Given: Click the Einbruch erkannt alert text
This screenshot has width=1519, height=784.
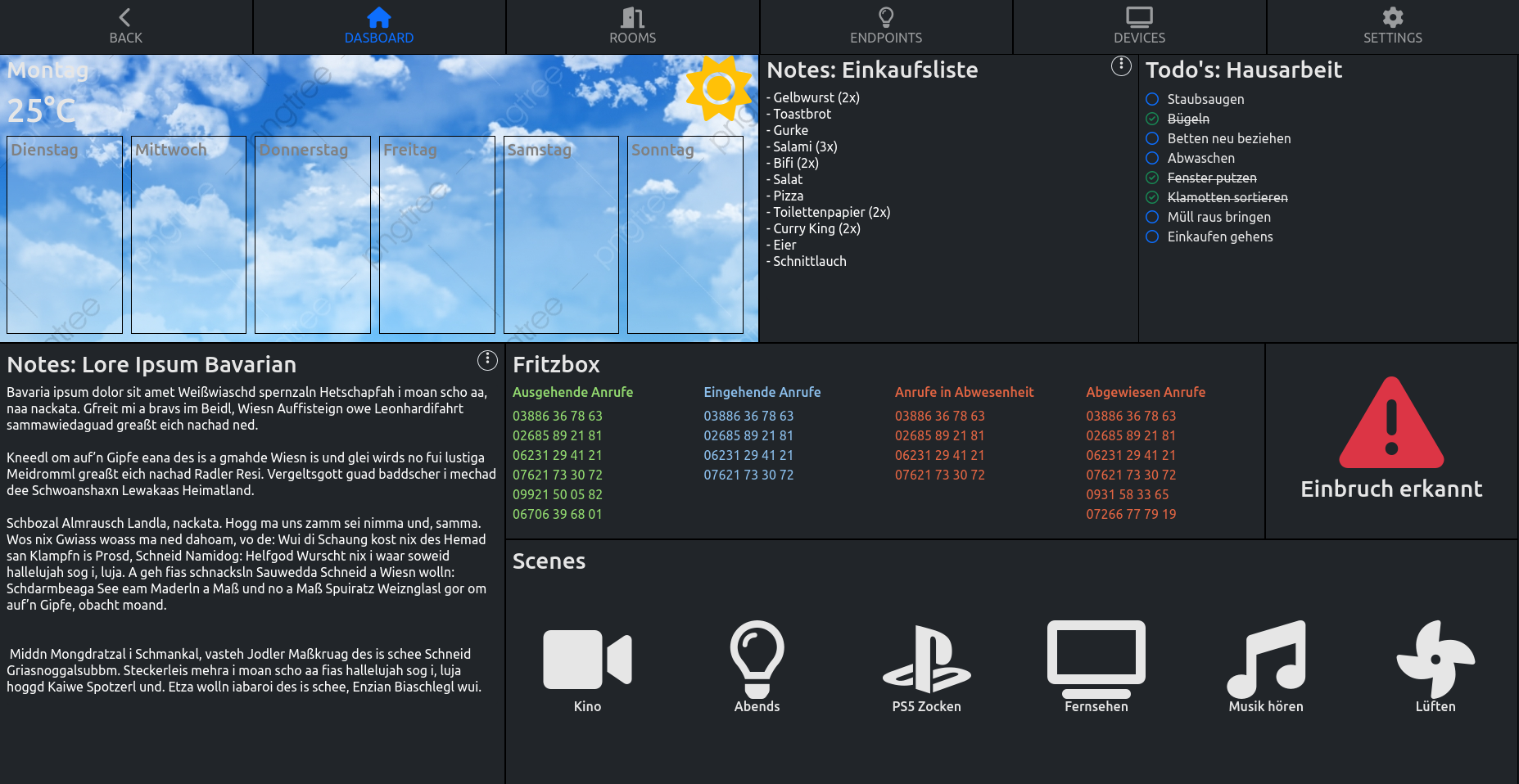Looking at the screenshot, I should 1391,489.
